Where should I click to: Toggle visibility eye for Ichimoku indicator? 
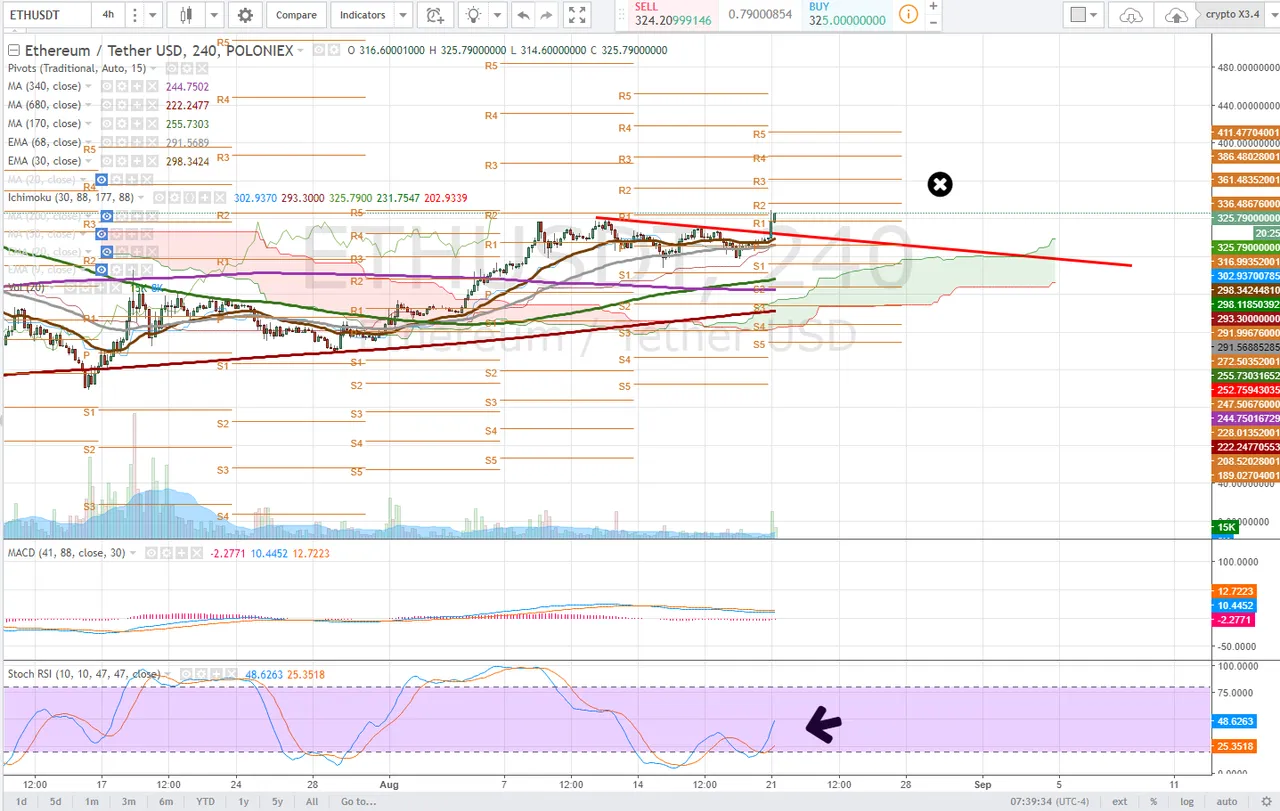coord(159,197)
